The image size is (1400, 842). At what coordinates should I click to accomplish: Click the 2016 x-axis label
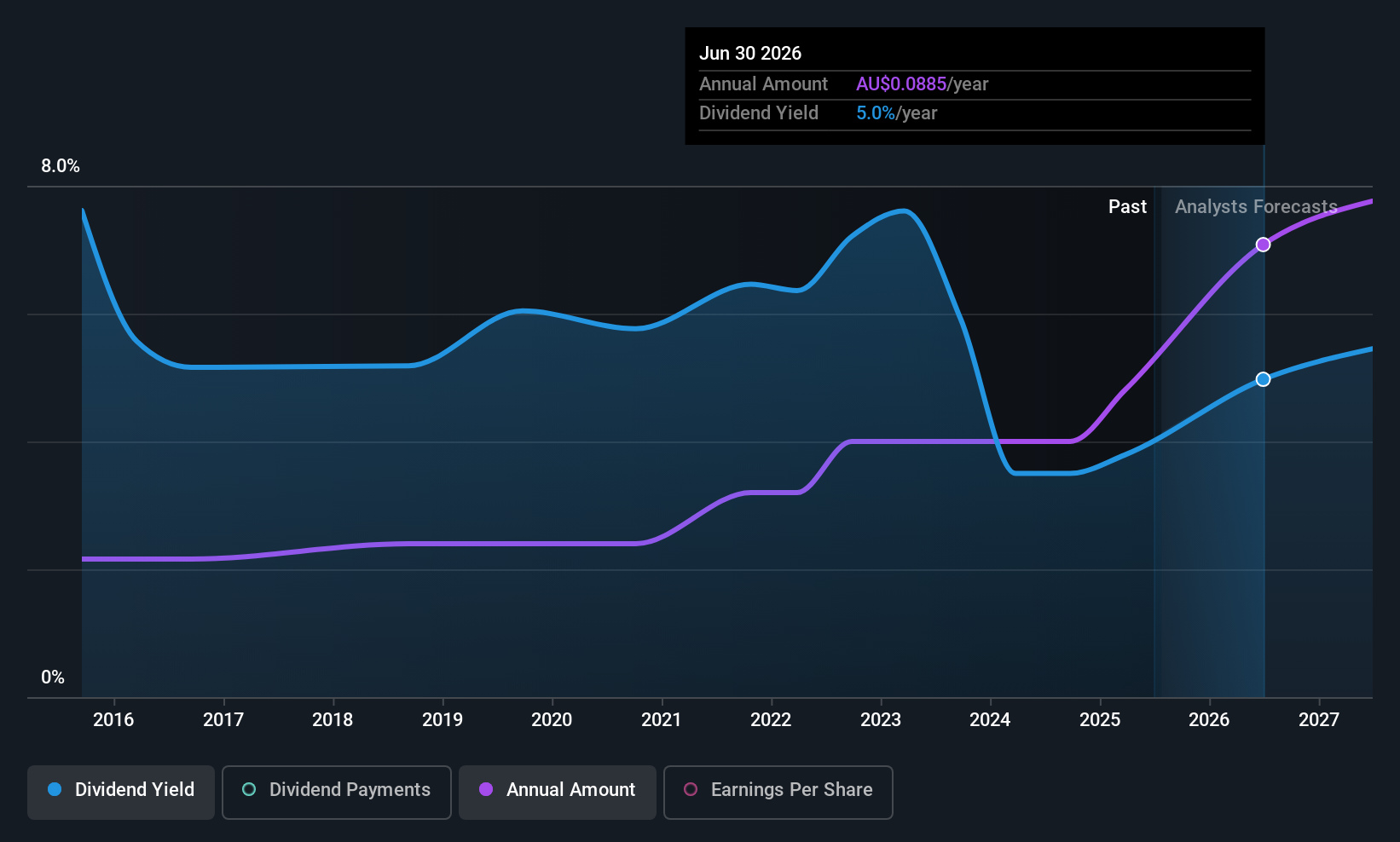click(113, 719)
